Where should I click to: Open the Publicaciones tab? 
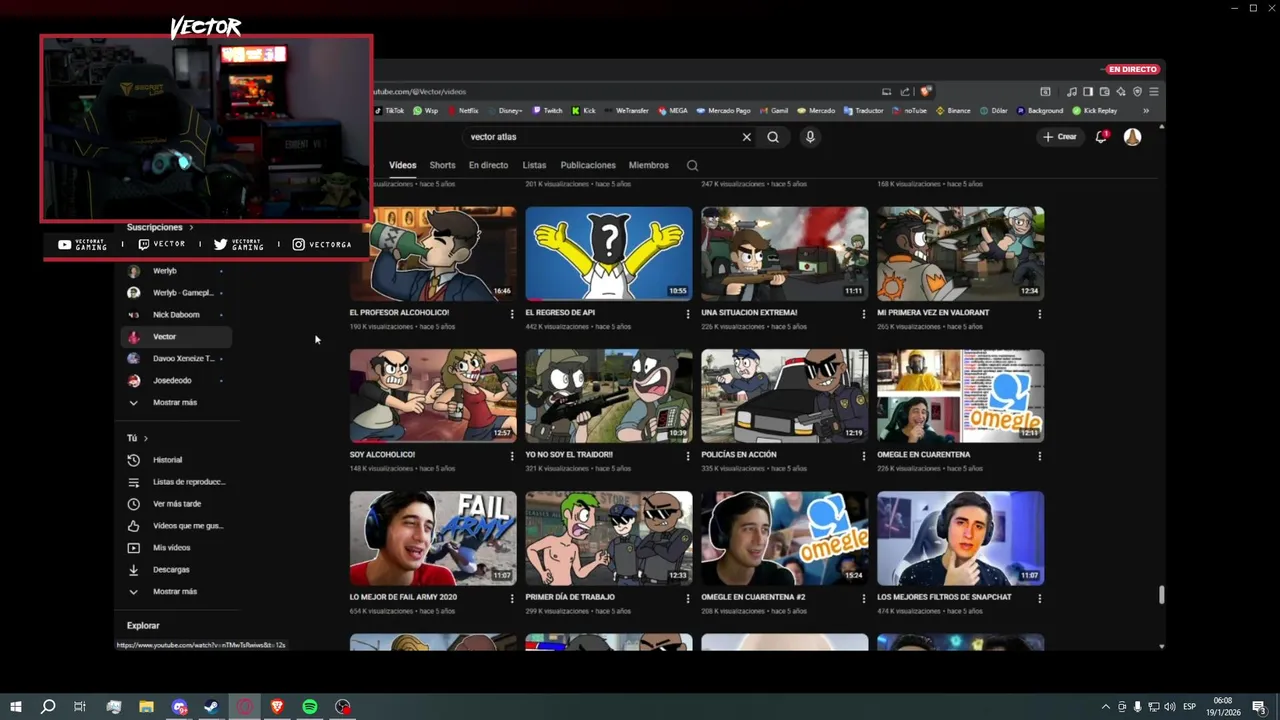588,165
